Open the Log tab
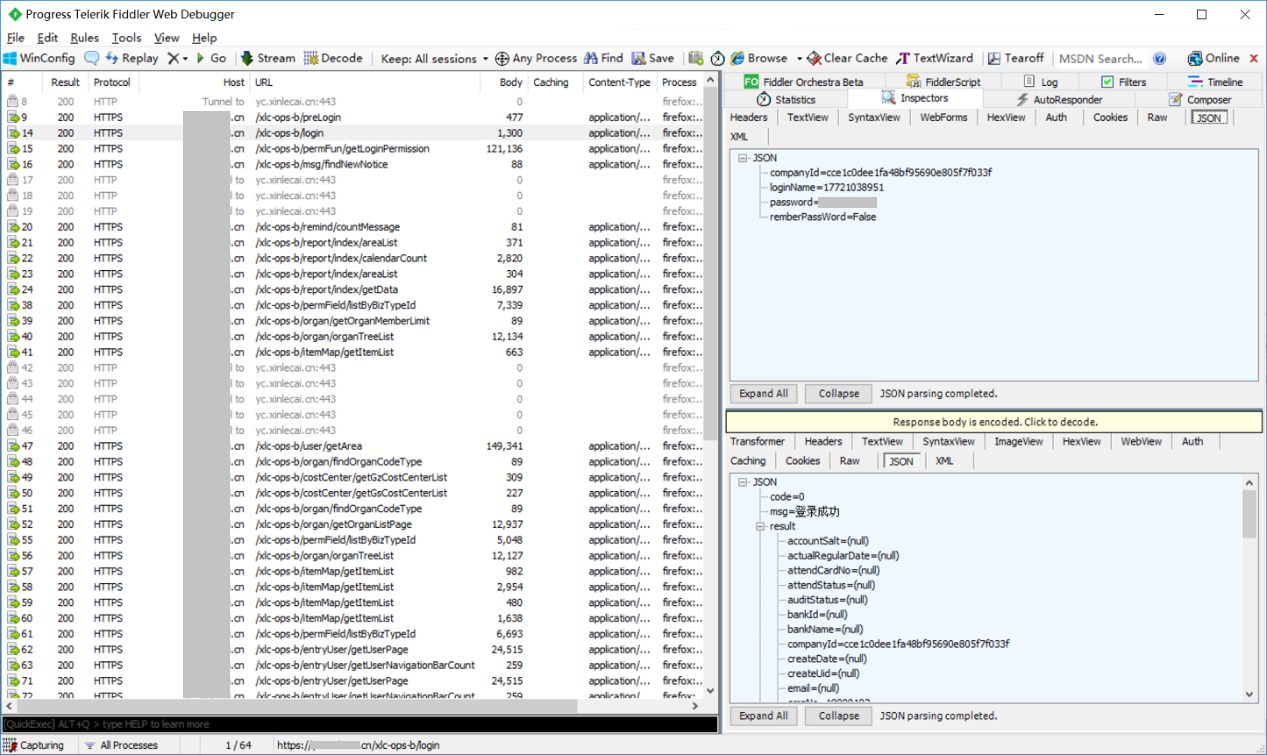The image size is (1267, 755). point(1039,82)
